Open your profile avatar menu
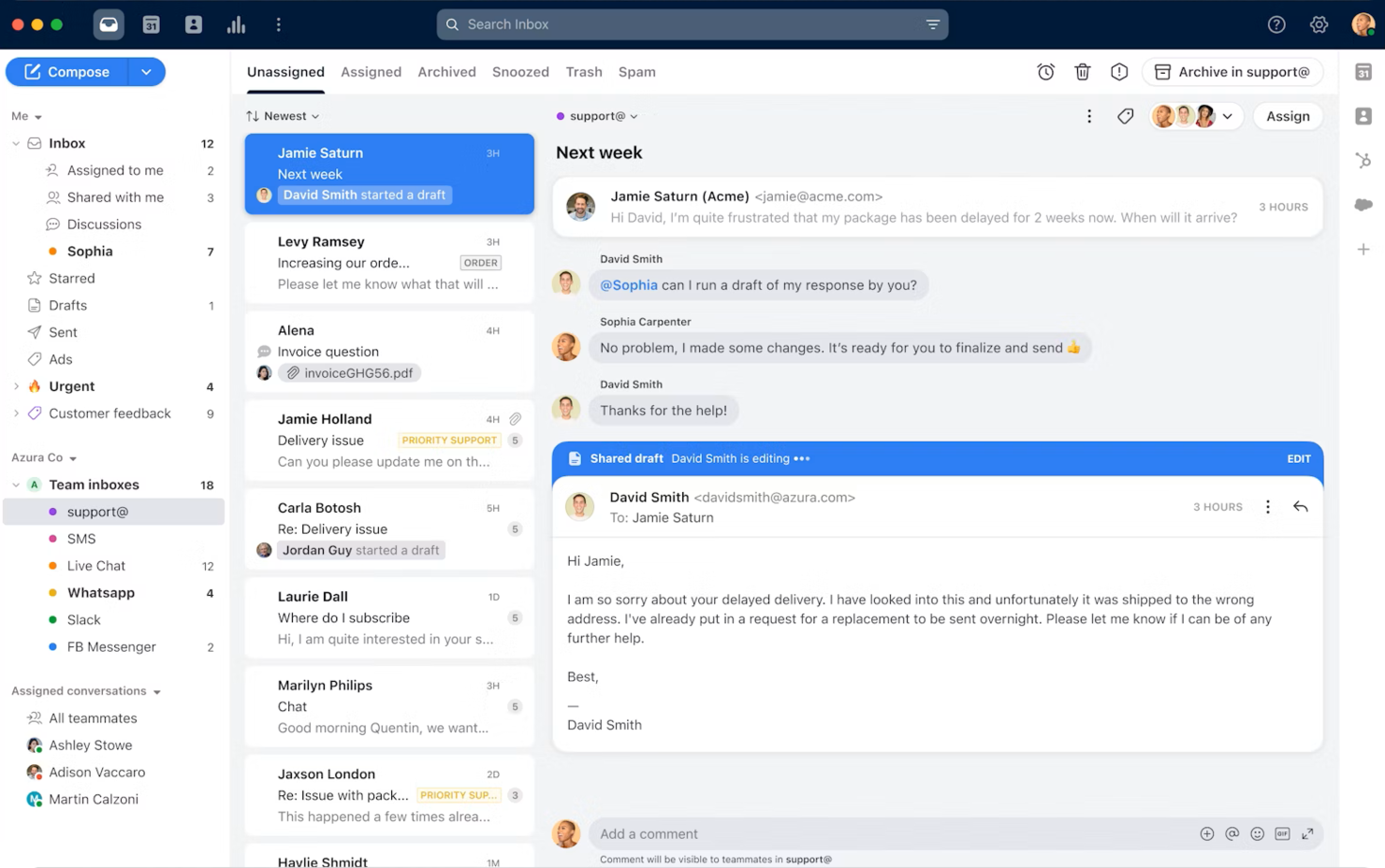 point(1363,24)
